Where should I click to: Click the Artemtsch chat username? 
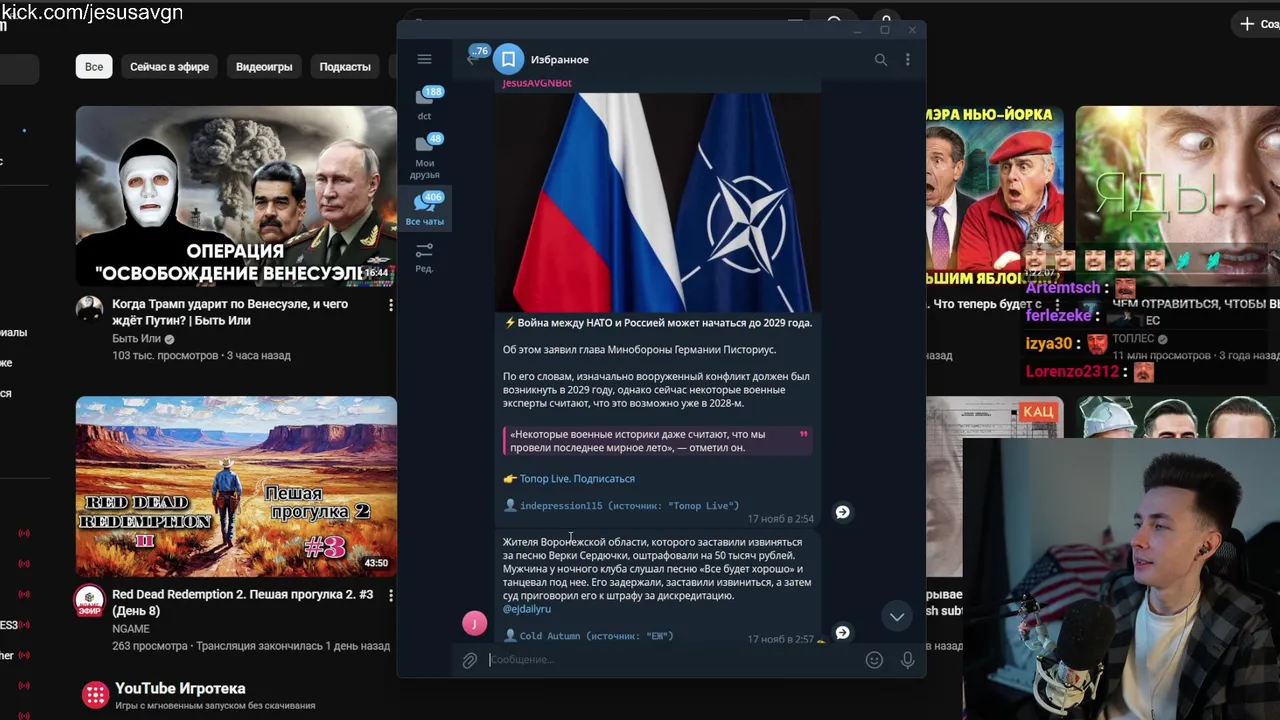point(1063,288)
